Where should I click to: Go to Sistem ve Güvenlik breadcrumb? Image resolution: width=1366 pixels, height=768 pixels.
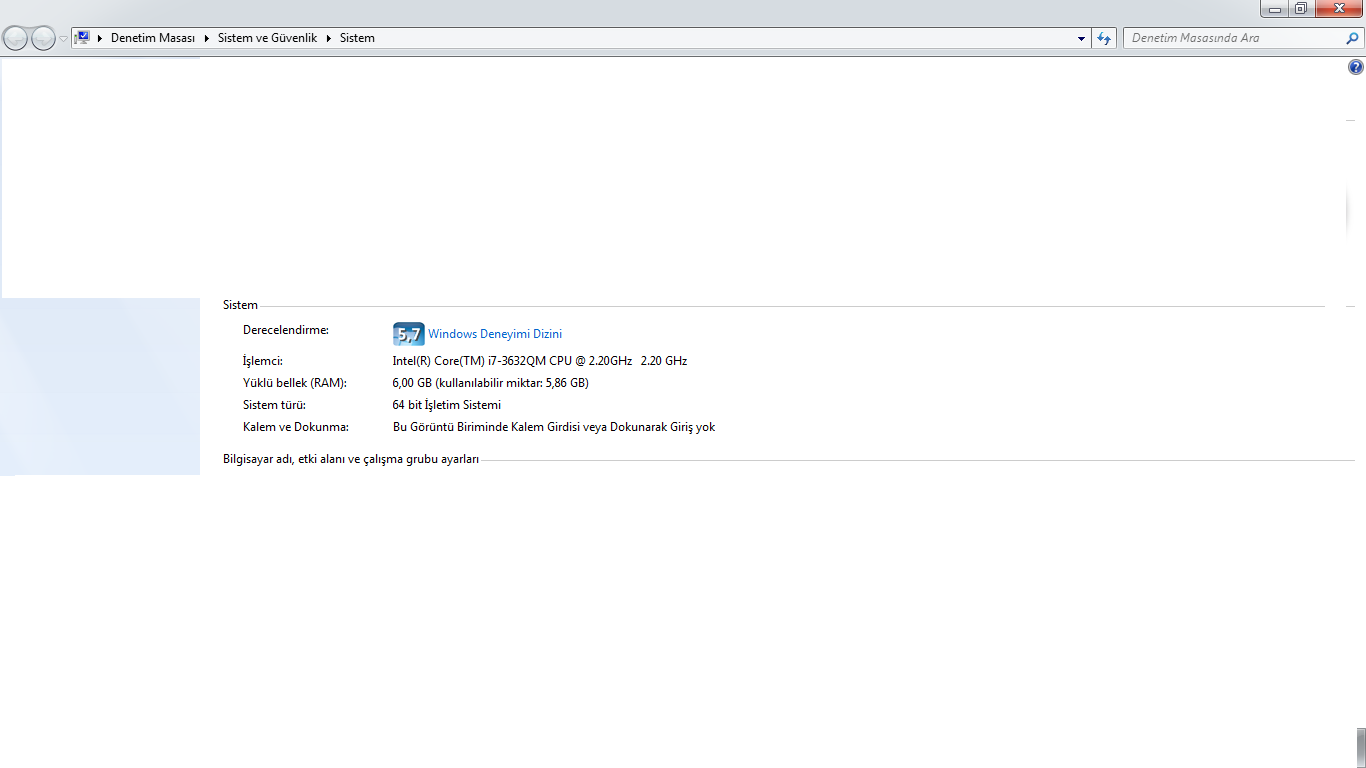267,38
